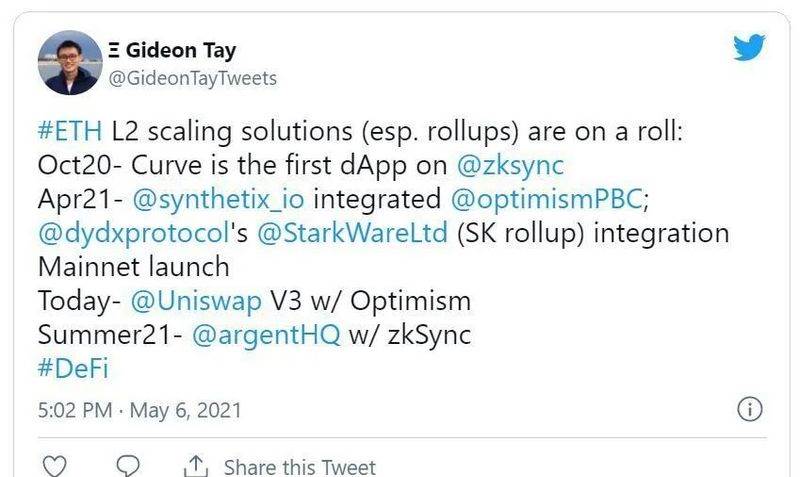Image resolution: width=800 pixels, height=477 pixels.
Task: Open the tweet info icon
Action: 750,409
